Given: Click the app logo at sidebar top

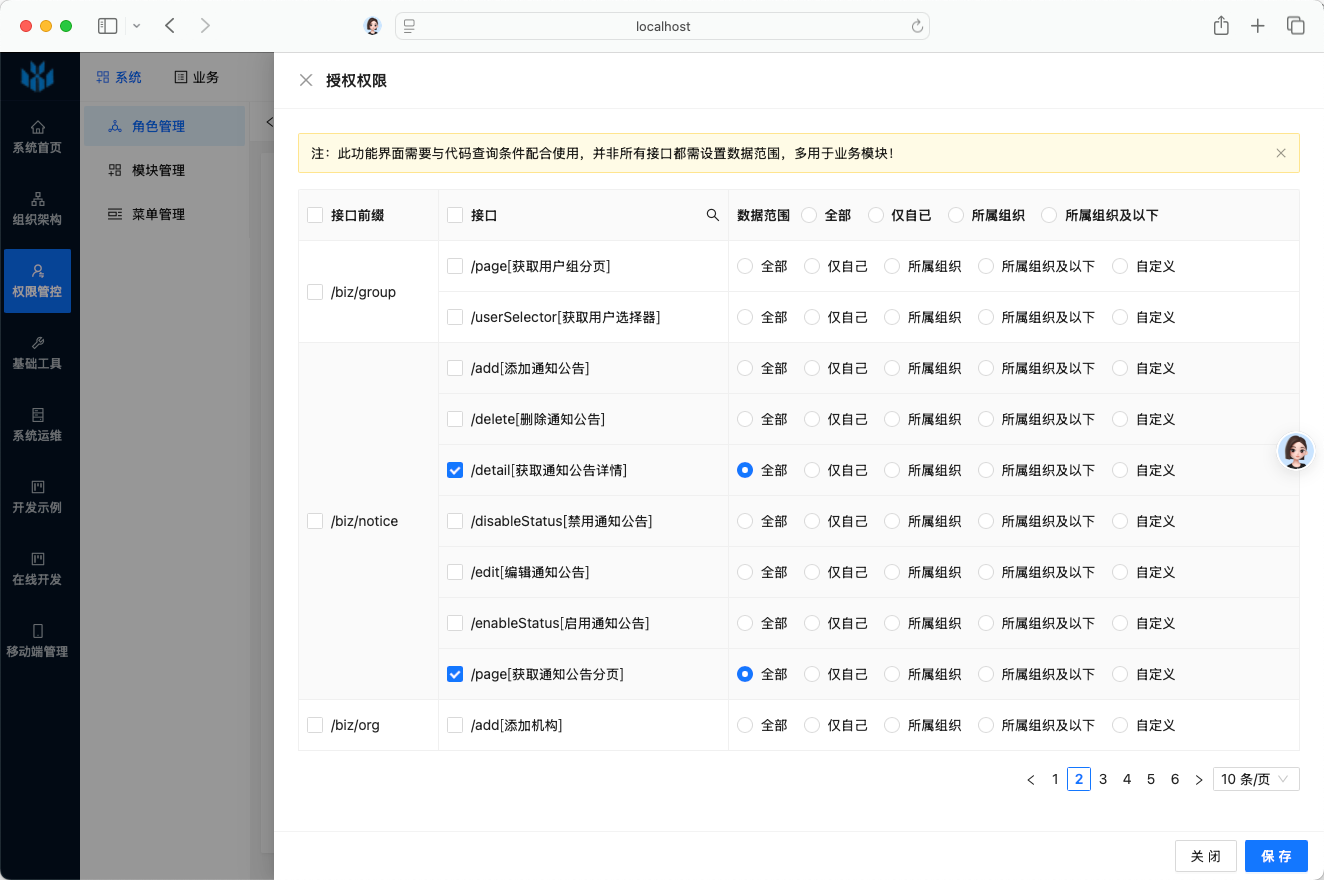Looking at the screenshot, I should click(x=38, y=75).
